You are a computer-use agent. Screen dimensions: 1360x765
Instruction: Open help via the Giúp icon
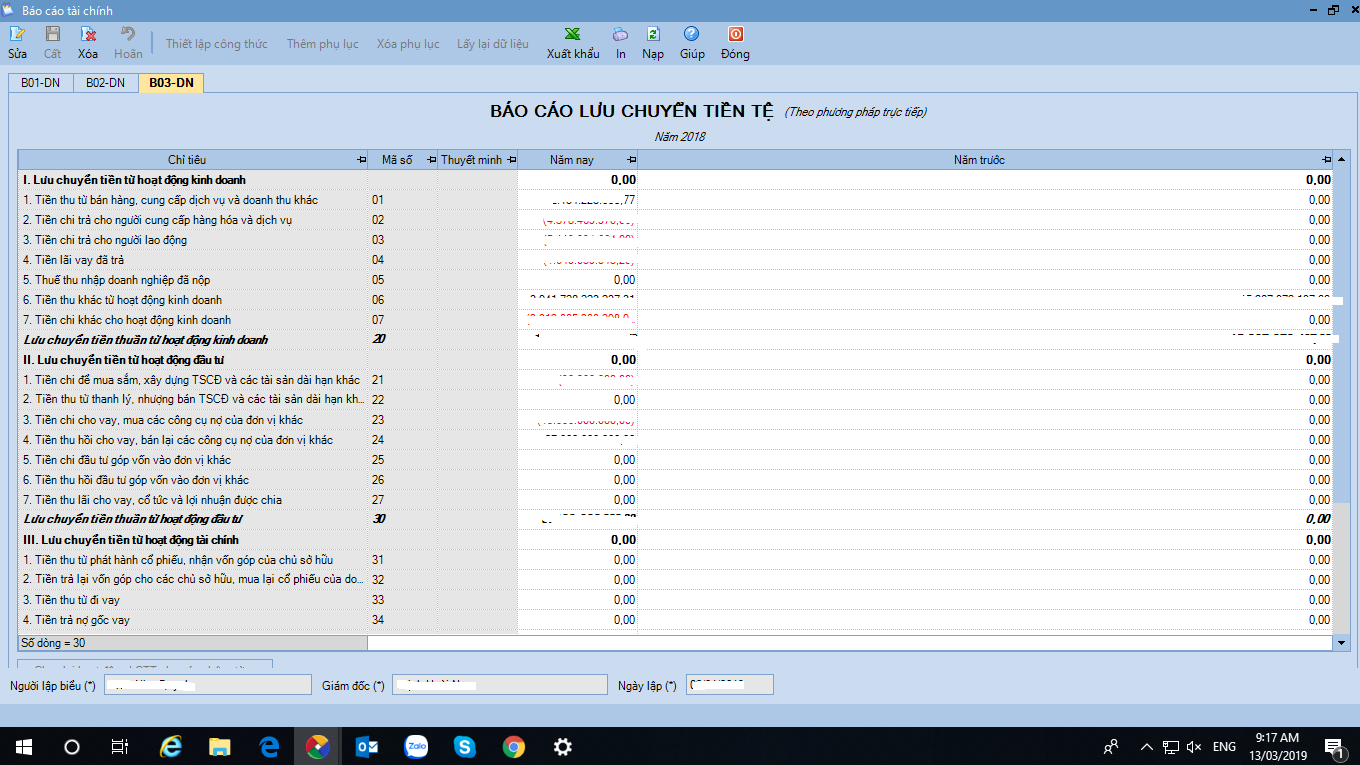692,35
